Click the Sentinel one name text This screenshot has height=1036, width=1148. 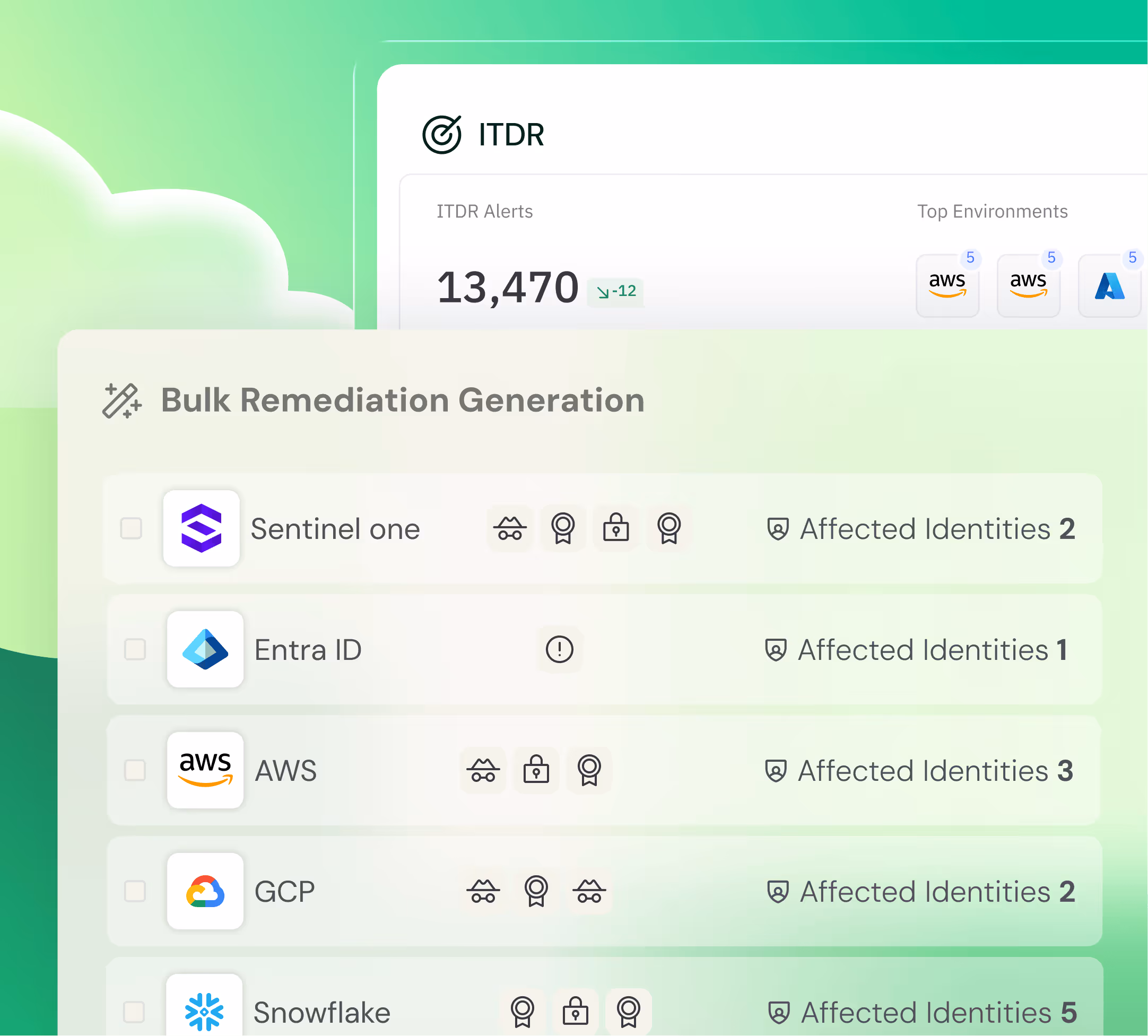tap(335, 529)
